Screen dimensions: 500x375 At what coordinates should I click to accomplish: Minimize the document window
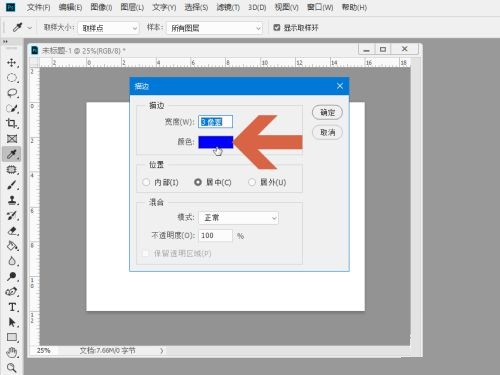coord(367,49)
